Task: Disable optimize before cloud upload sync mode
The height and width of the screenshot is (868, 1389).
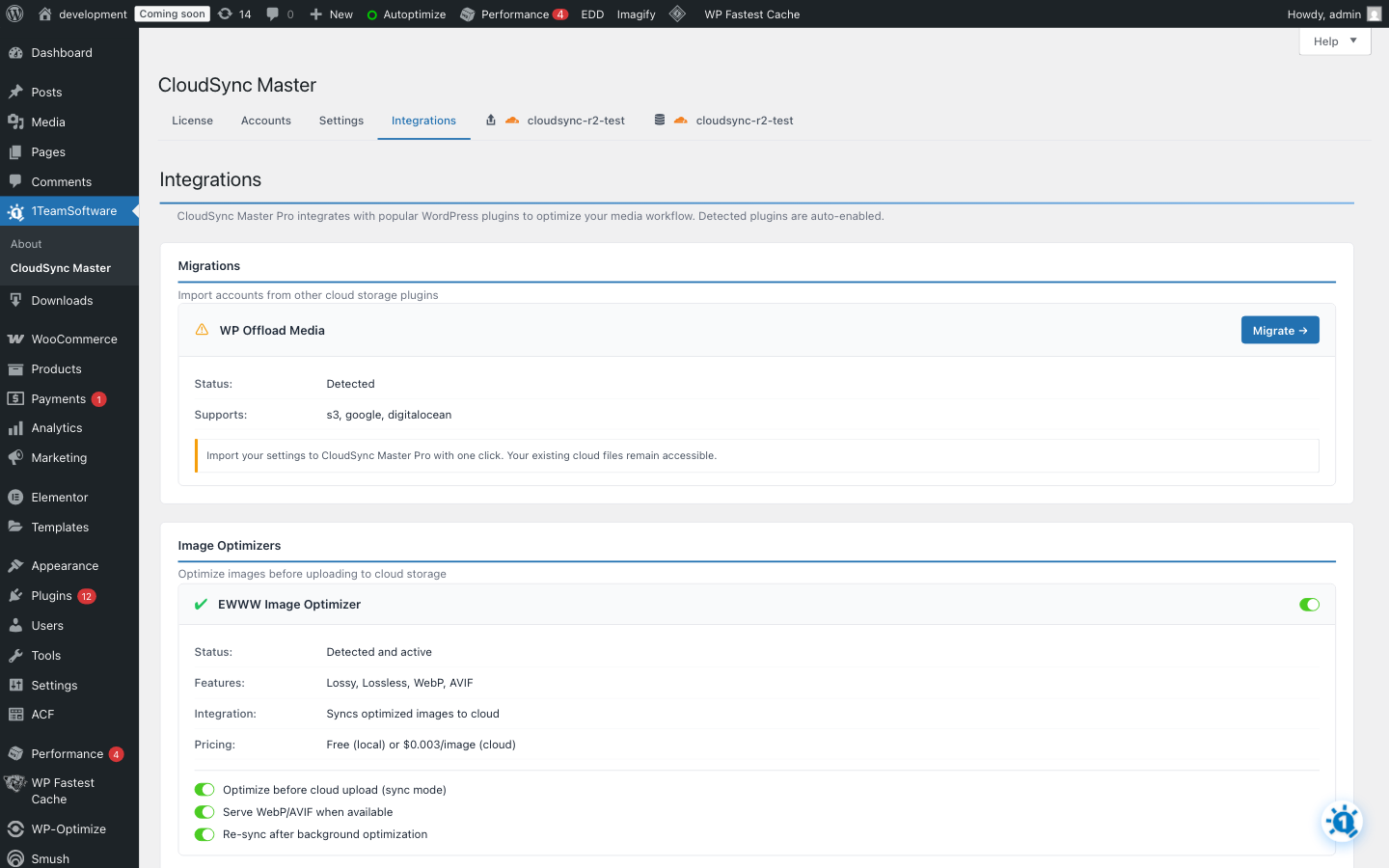Action: [204, 789]
